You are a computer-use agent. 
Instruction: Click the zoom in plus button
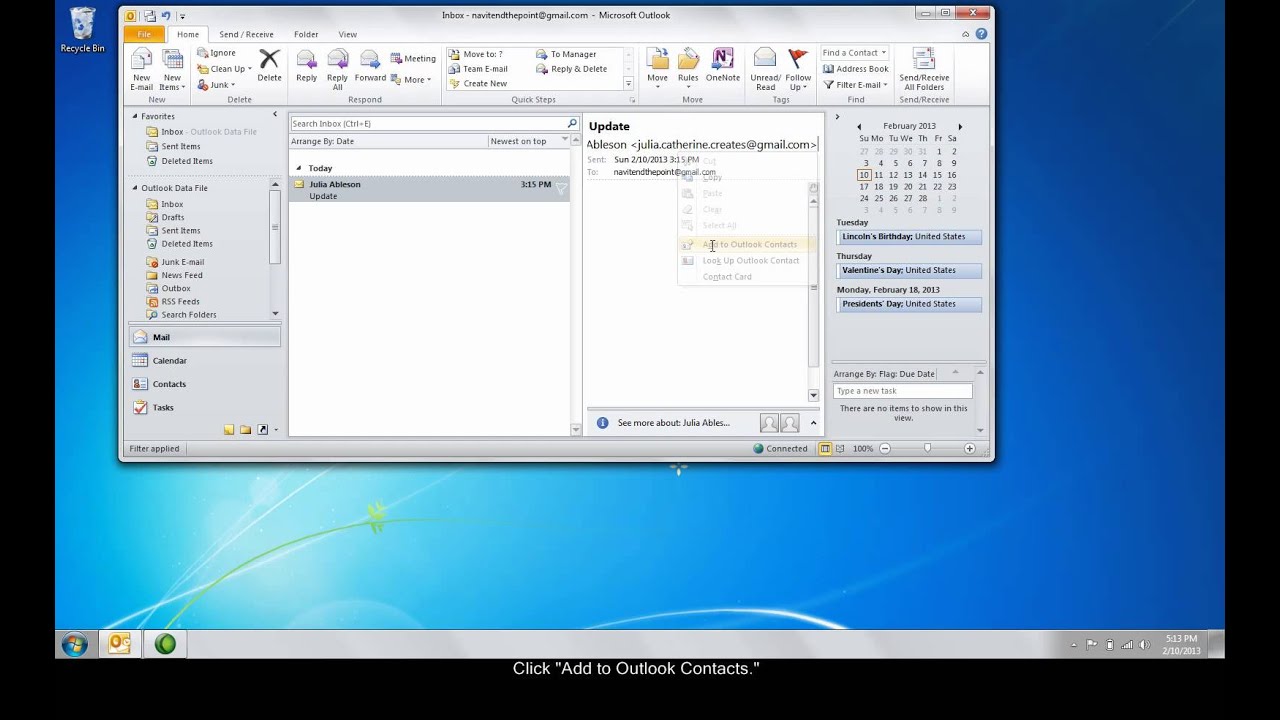(x=969, y=449)
